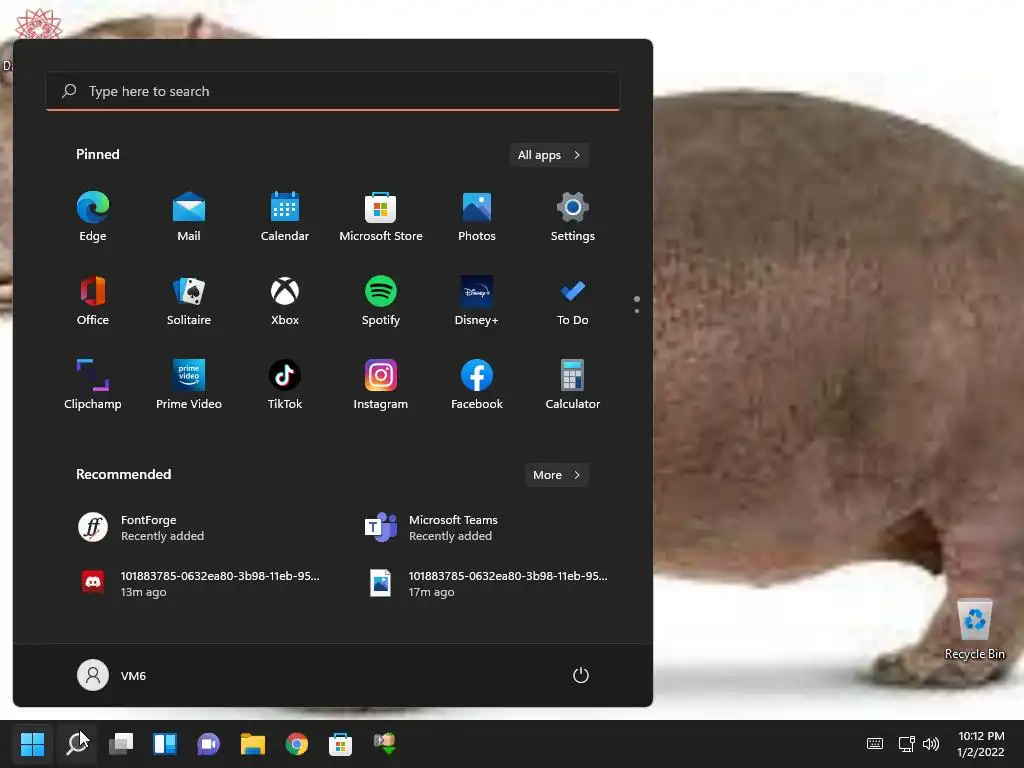
Task: Open the Calculator app
Action: 573,385
